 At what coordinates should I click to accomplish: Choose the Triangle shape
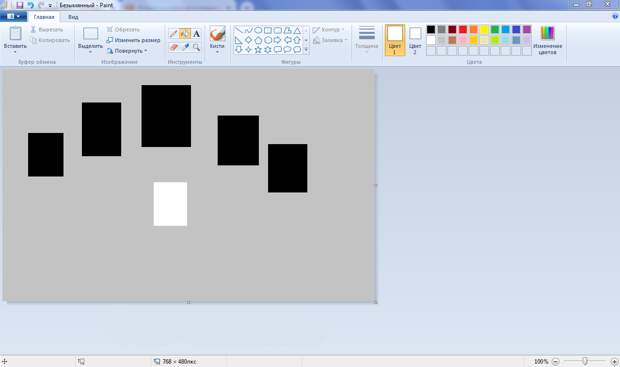point(297,30)
